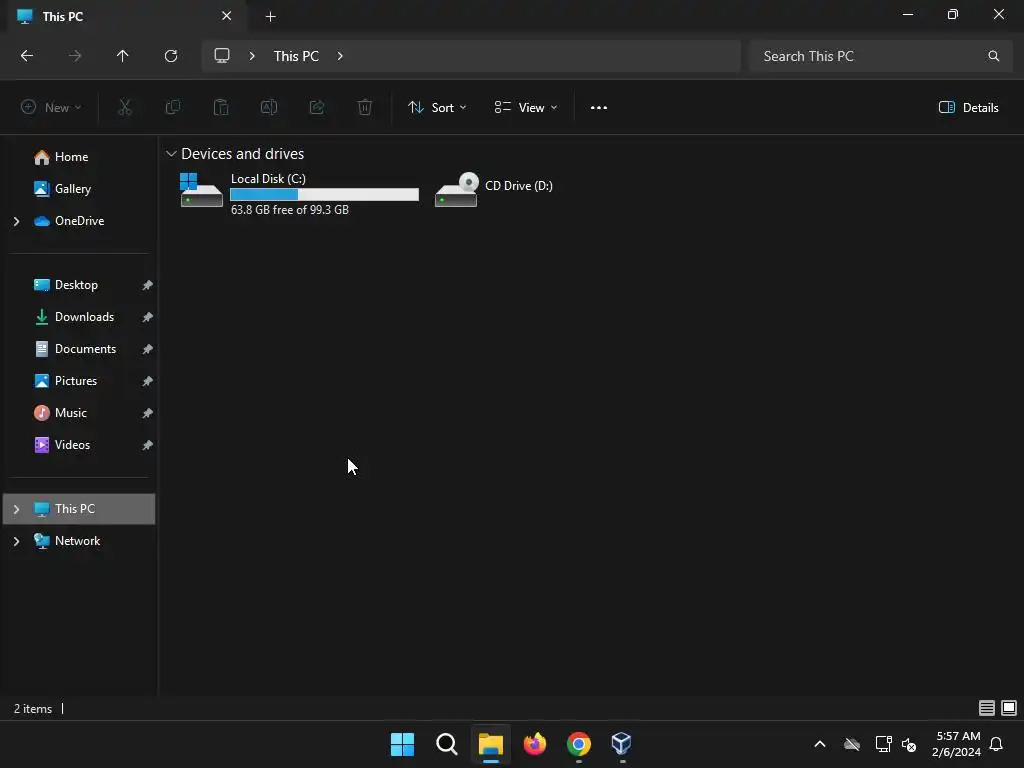Click the Local Disk (C:) usage bar
1024x768 pixels.
[325, 195]
